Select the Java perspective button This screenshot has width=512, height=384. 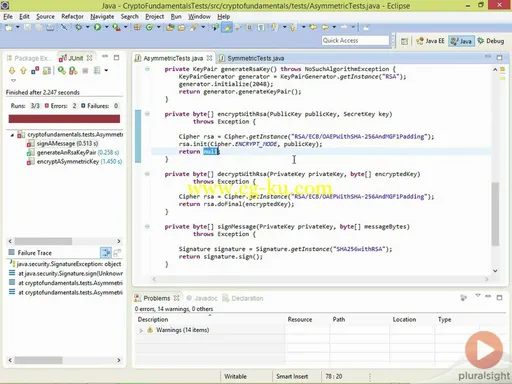(461, 41)
